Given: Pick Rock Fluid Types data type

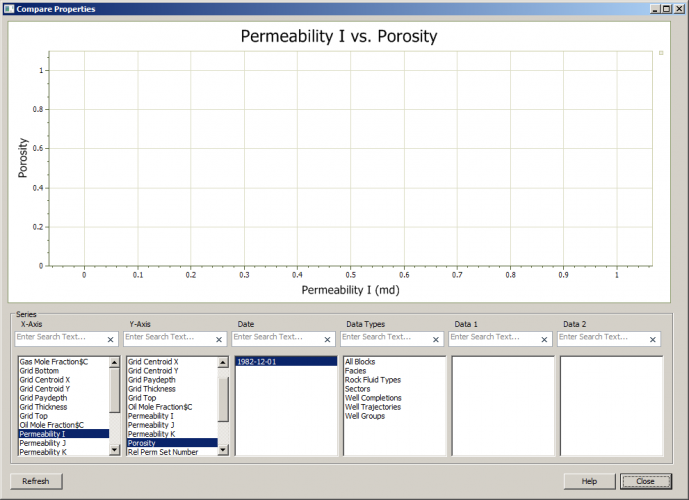Looking at the screenshot, I should tap(373, 380).
